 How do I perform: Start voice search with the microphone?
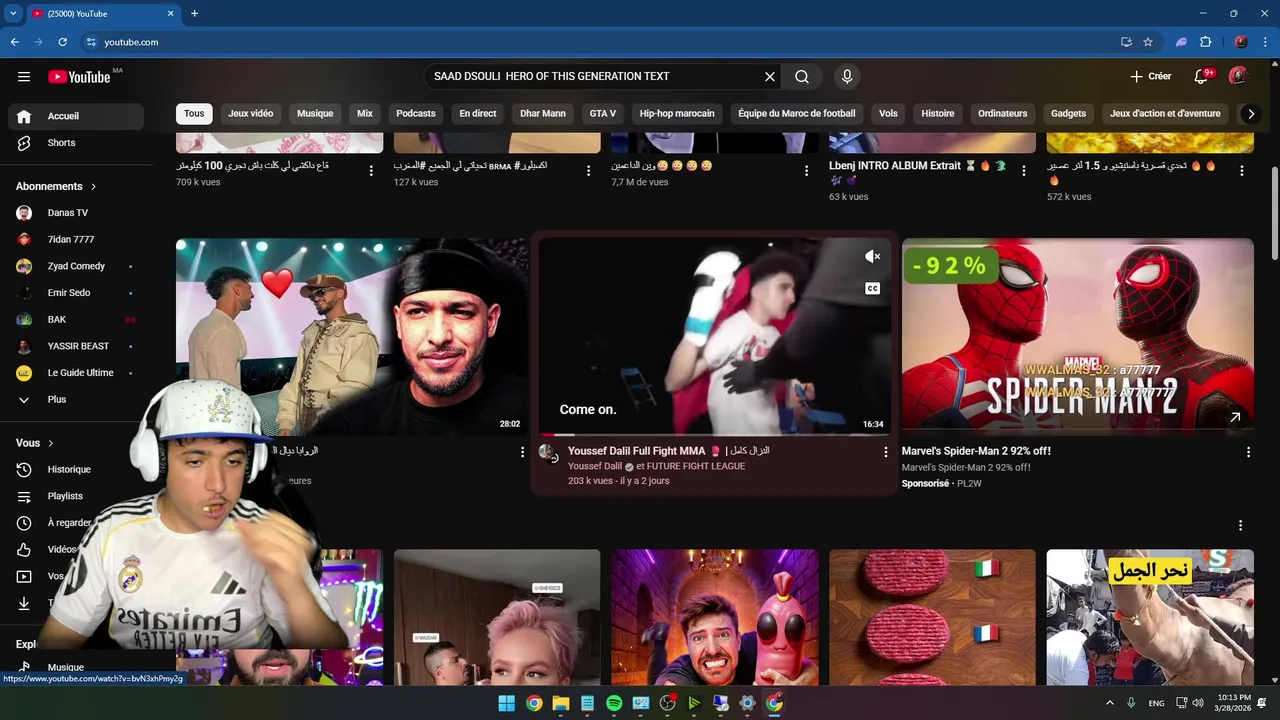847,76
